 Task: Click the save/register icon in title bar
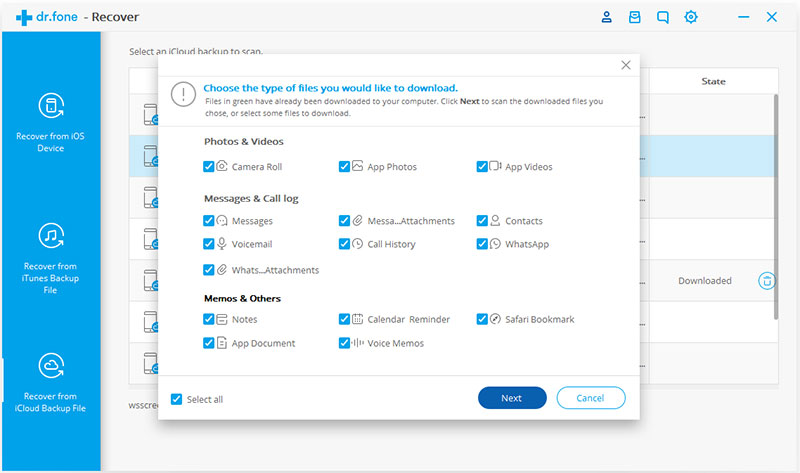[x=634, y=17]
